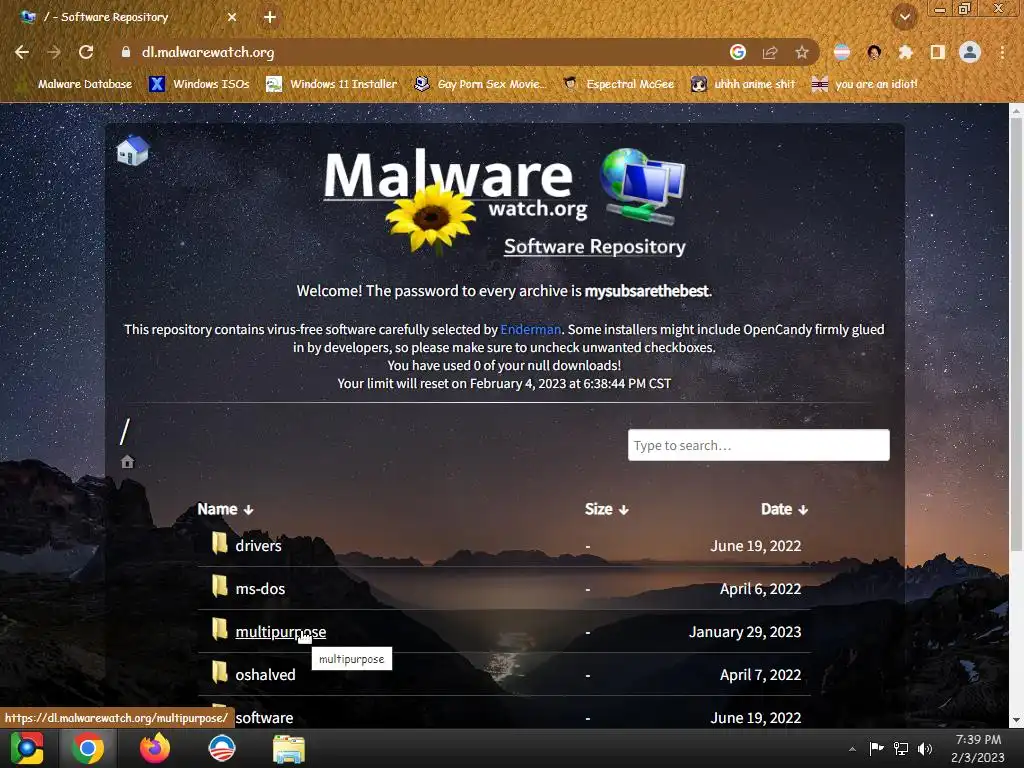Click the network tray icon

coord(901,748)
